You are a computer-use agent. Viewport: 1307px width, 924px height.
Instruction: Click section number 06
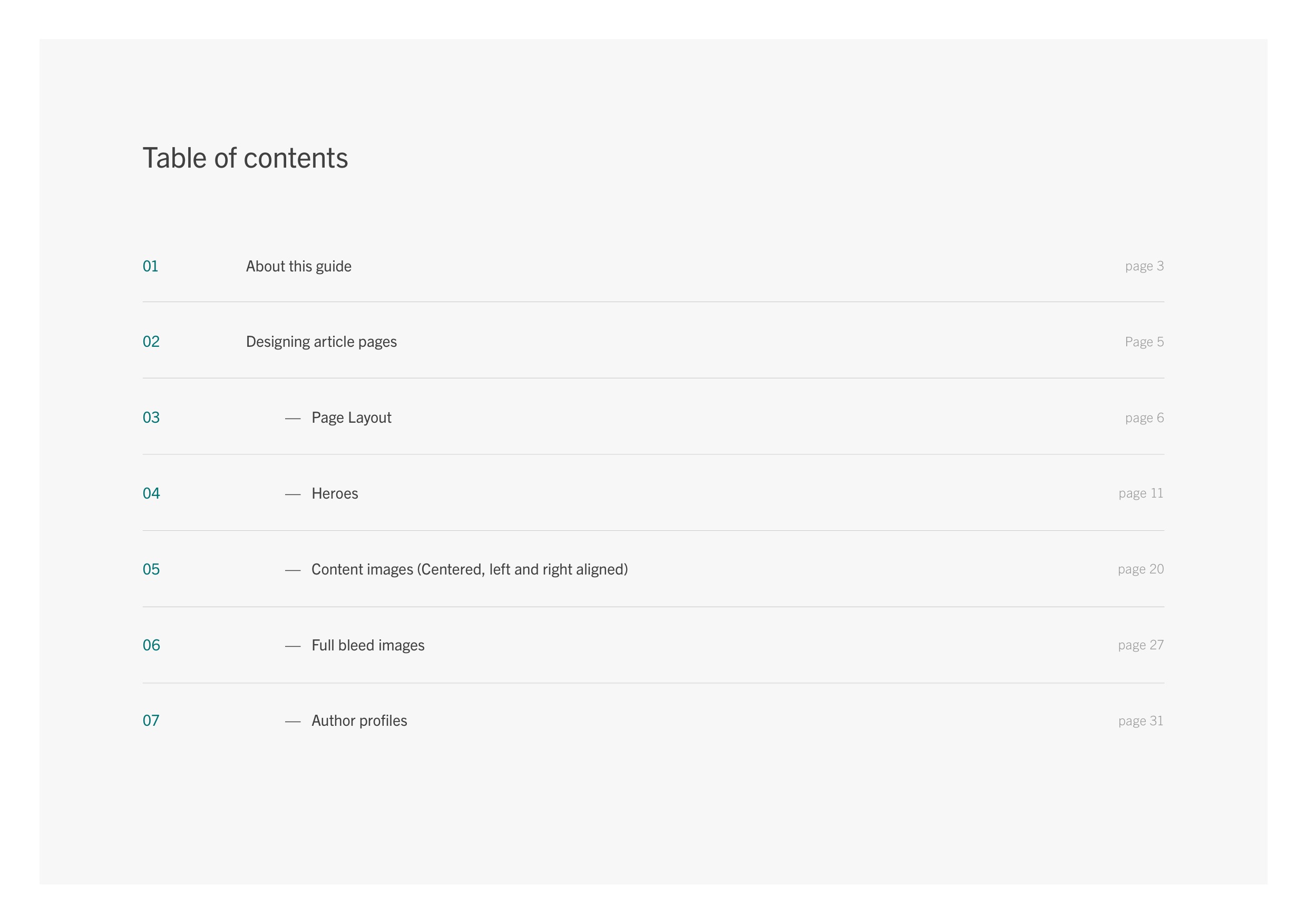coord(151,646)
